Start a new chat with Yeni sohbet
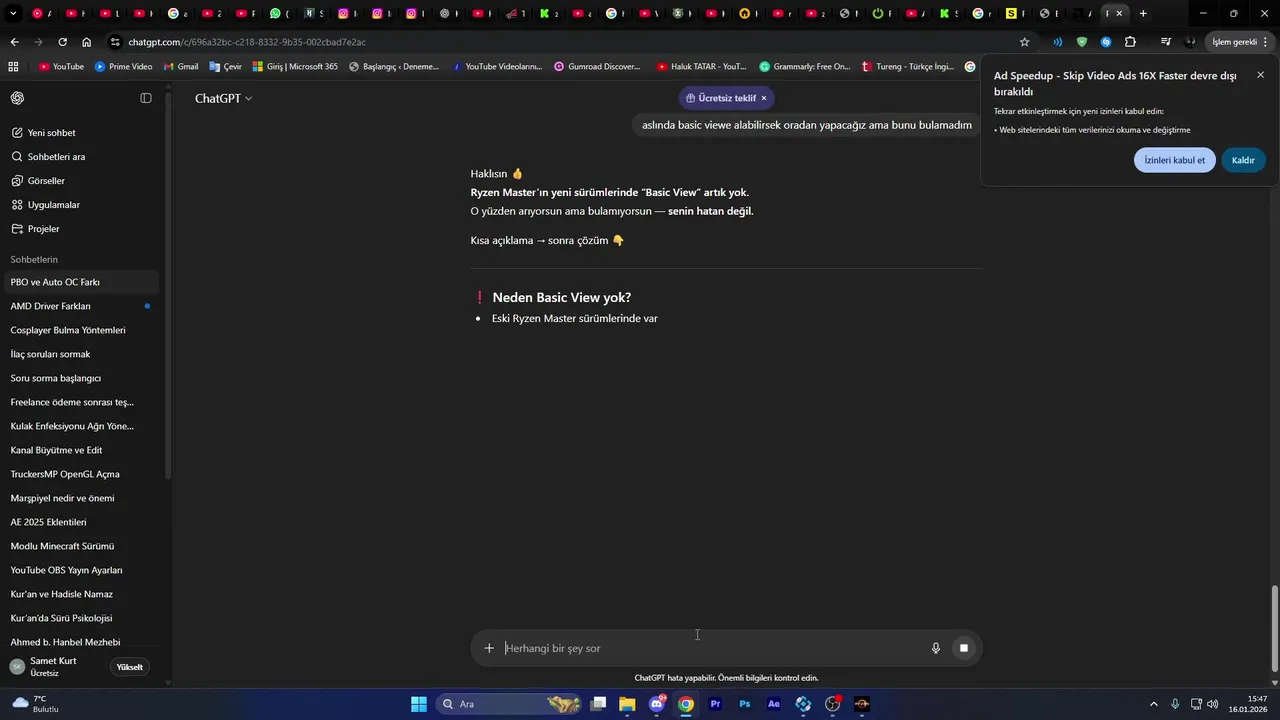This screenshot has width=1280, height=720. coord(82,133)
